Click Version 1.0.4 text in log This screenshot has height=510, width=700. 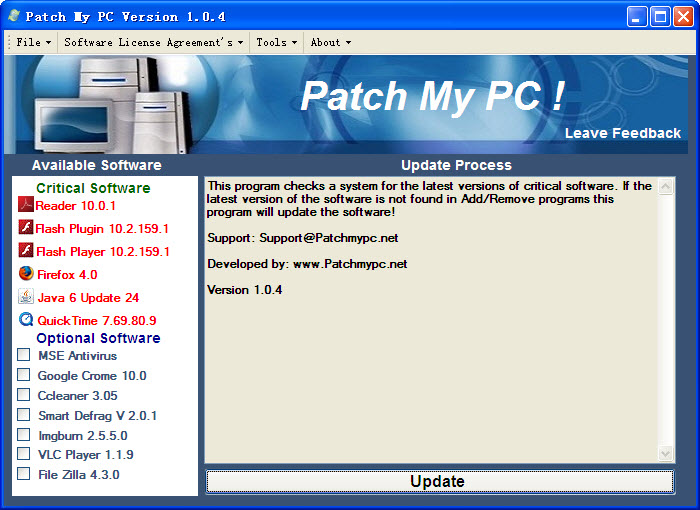[x=245, y=290]
